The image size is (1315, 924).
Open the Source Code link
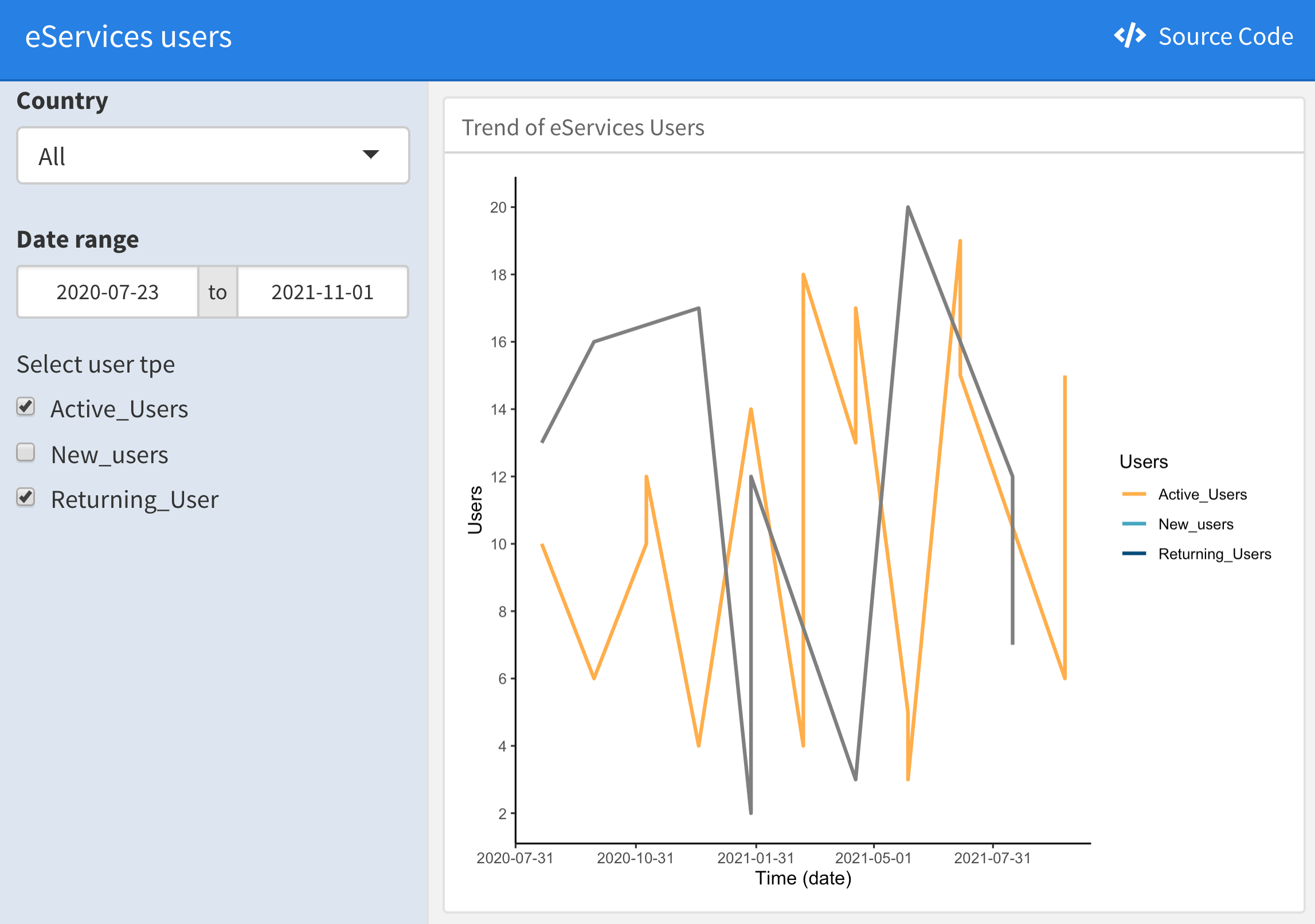(x=1203, y=36)
